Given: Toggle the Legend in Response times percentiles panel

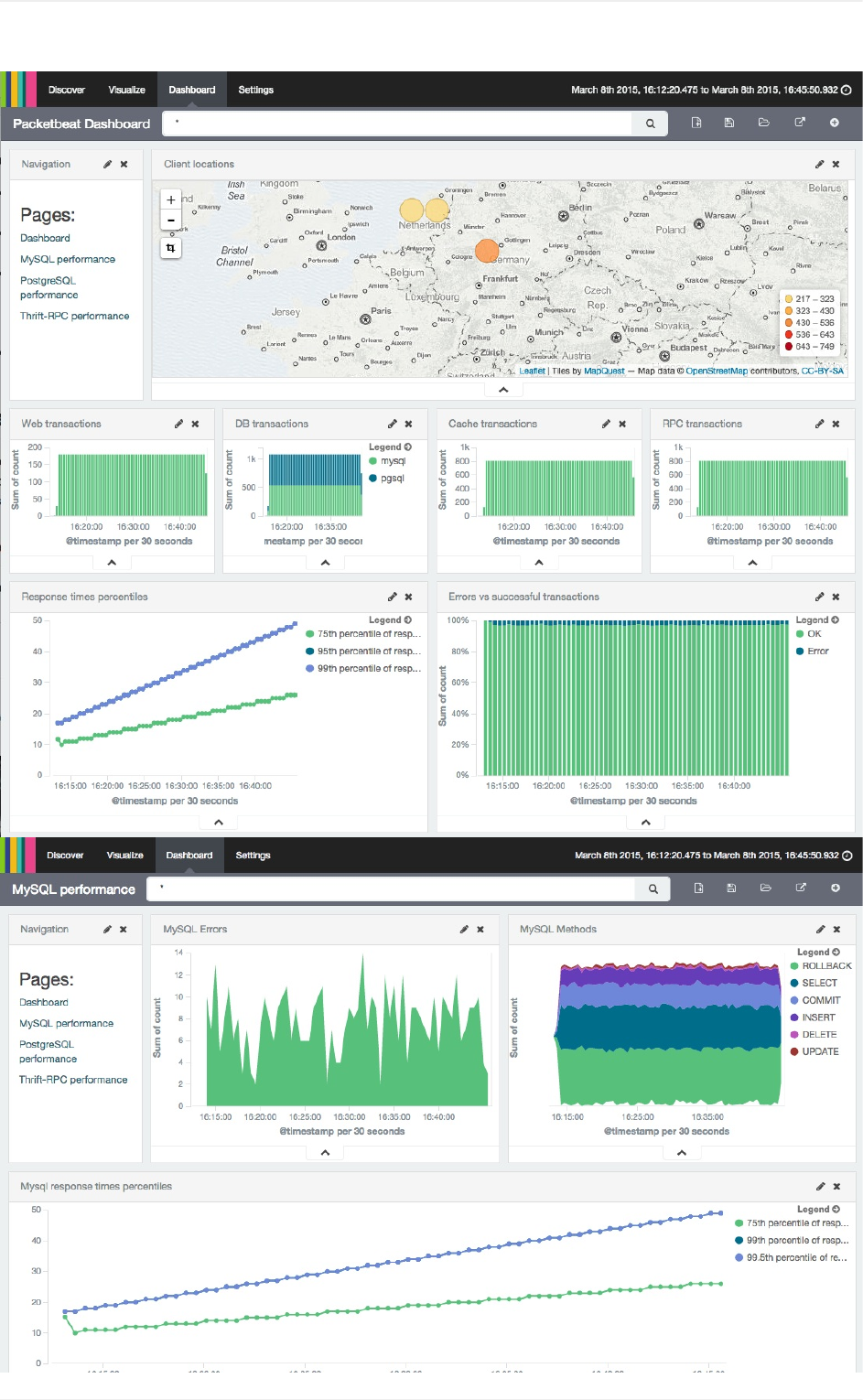Looking at the screenshot, I should tap(390, 620).
